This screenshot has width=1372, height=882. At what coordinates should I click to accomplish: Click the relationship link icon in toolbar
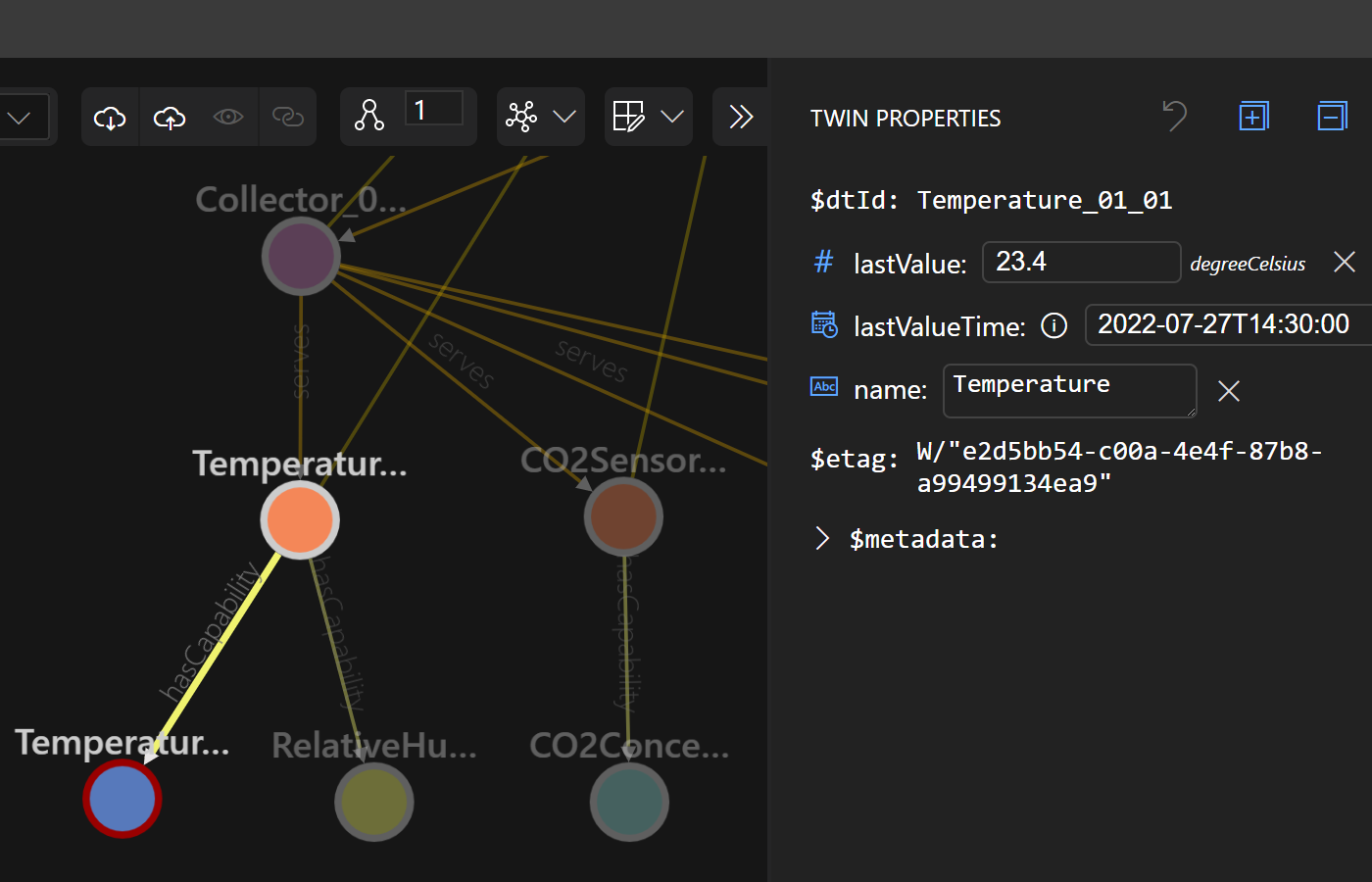coord(287,118)
